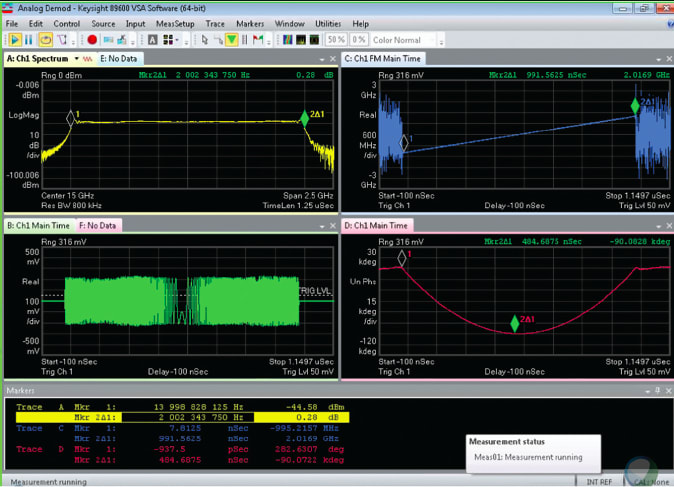Open the Markers menu
The image size is (674, 487).
click(249, 23)
